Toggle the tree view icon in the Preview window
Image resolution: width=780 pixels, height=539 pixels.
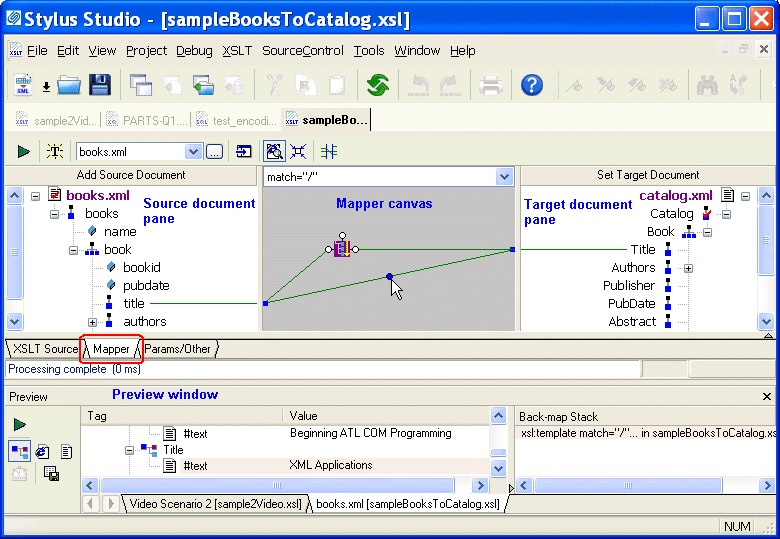(x=19, y=451)
